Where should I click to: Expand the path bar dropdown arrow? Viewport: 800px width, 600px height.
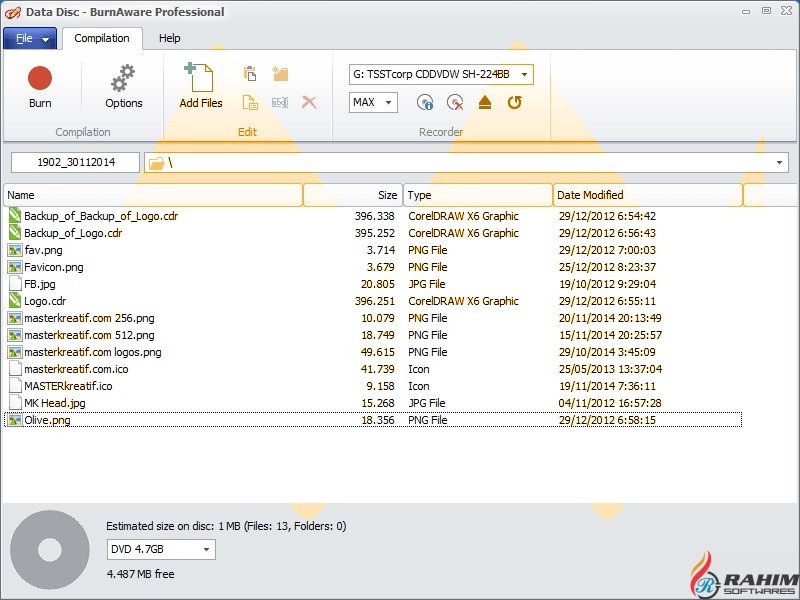click(779, 163)
